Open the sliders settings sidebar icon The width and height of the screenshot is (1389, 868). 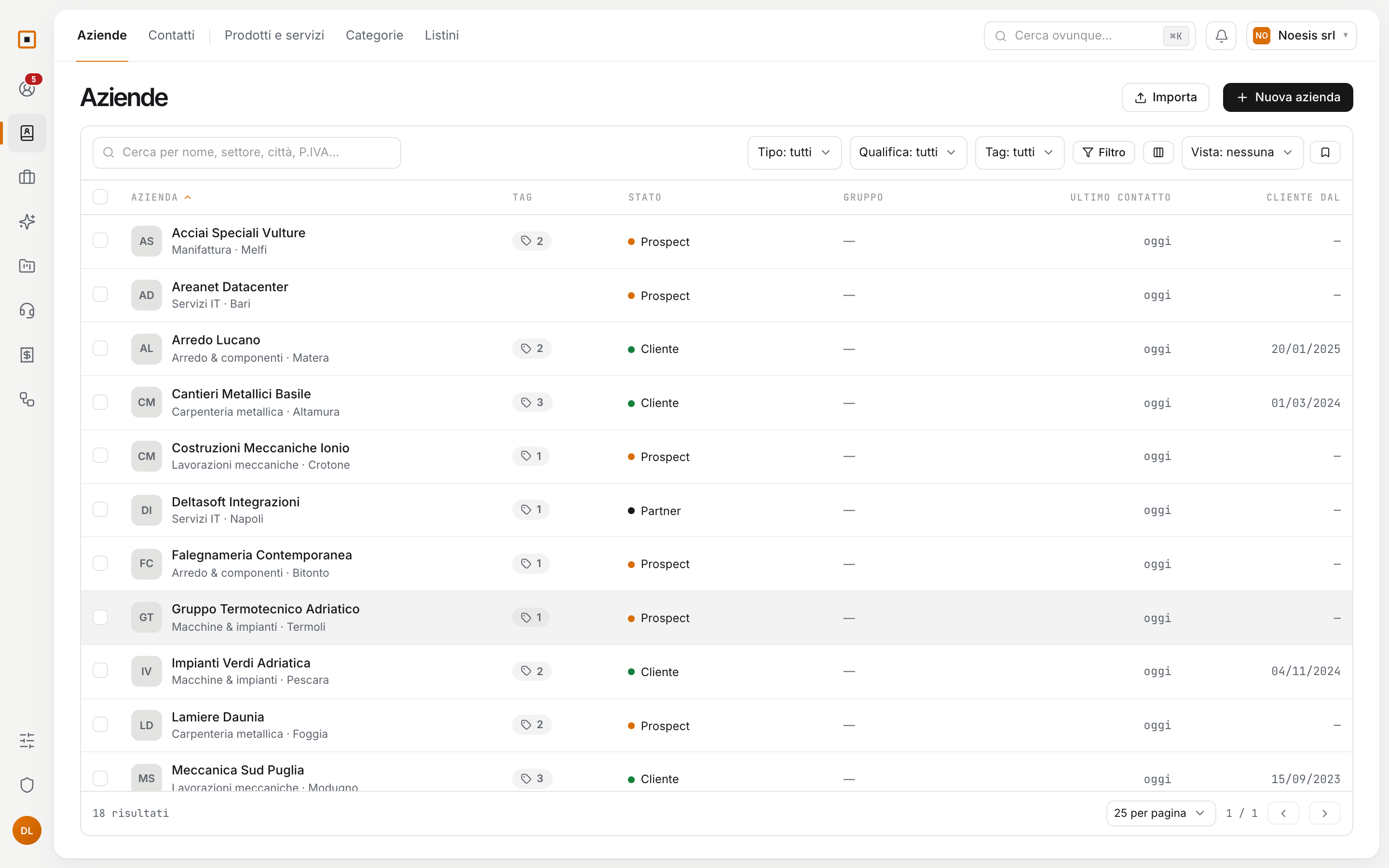tap(27, 741)
